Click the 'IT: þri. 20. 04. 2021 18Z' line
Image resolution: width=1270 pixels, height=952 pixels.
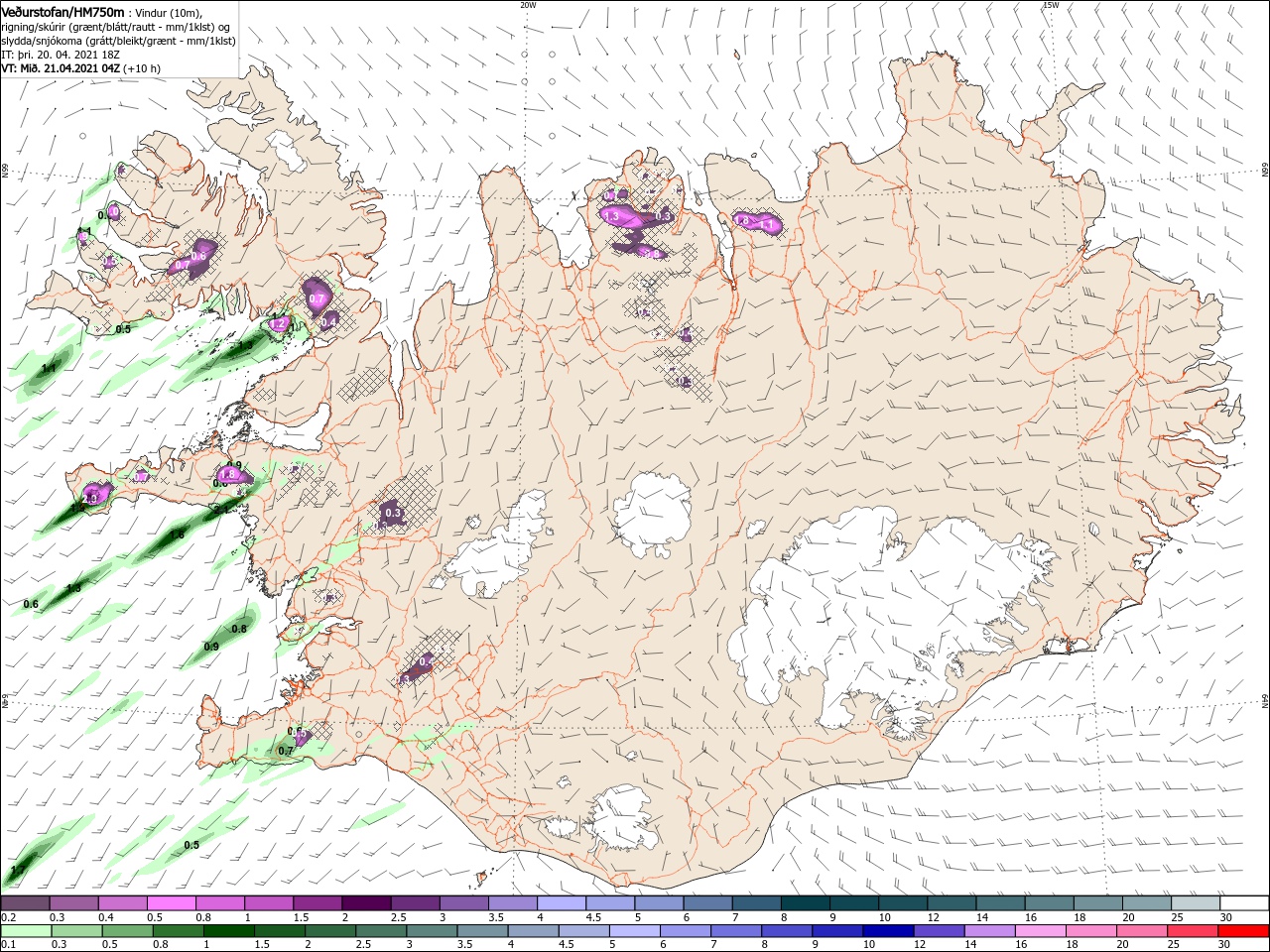pyautogui.click(x=61, y=55)
